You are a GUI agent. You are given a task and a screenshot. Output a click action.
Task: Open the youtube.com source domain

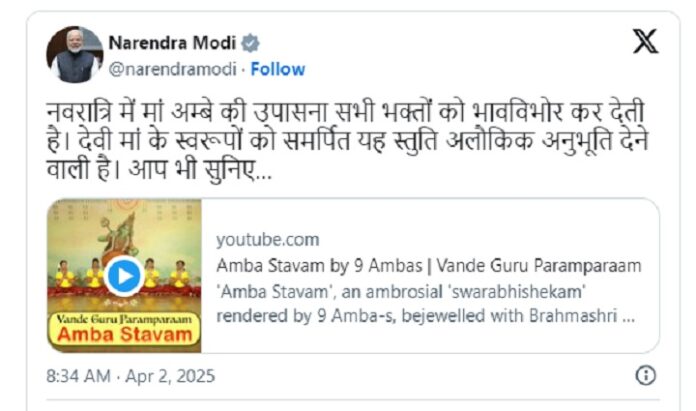(268, 240)
